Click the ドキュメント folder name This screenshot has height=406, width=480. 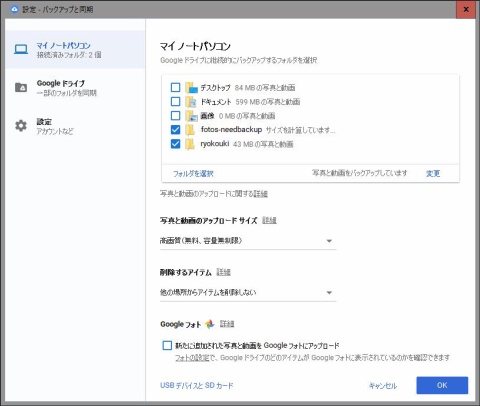pos(216,102)
